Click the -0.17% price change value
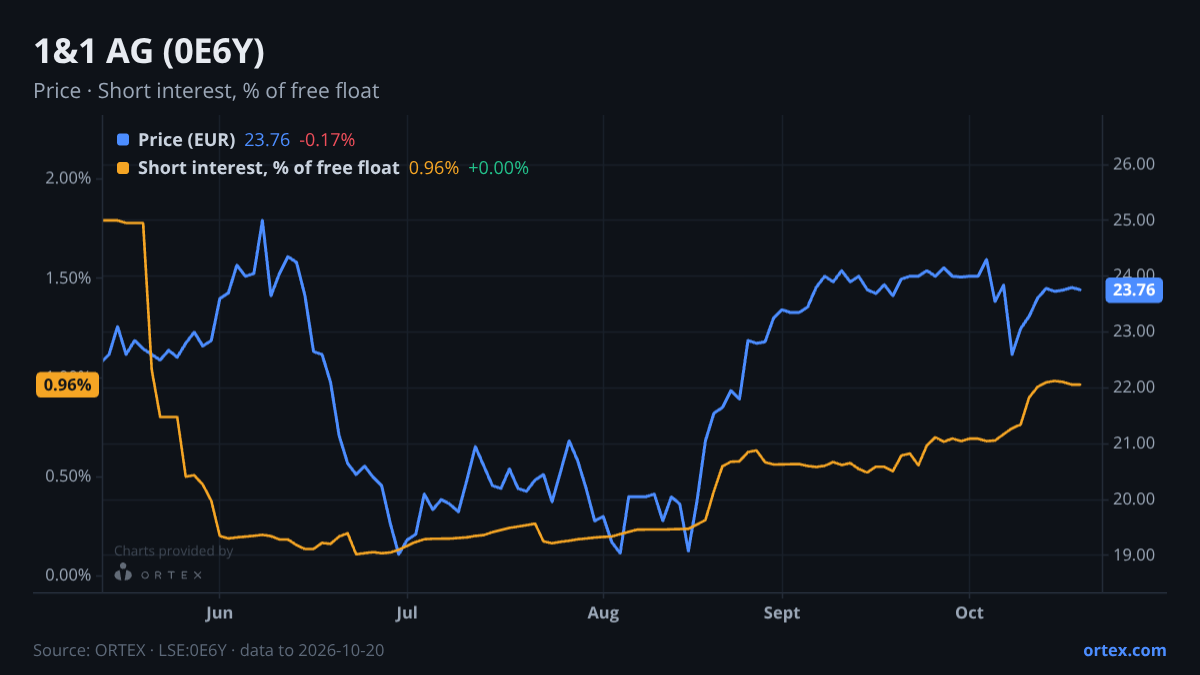The width and height of the screenshot is (1200, 675). (x=327, y=140)
